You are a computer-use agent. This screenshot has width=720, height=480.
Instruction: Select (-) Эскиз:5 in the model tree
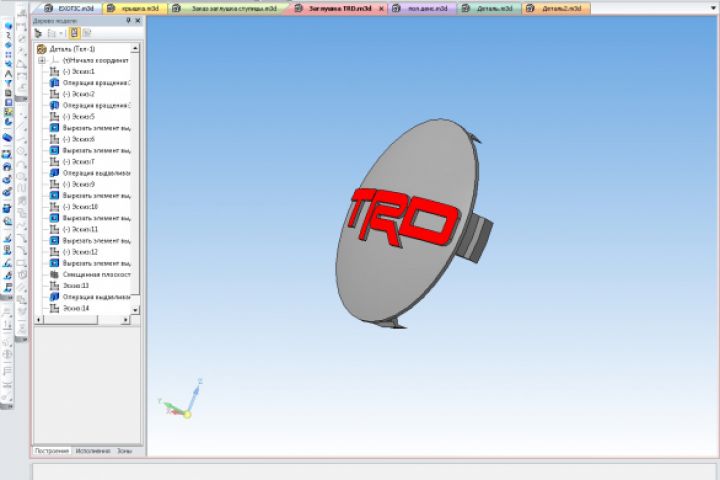pos(73,117)
